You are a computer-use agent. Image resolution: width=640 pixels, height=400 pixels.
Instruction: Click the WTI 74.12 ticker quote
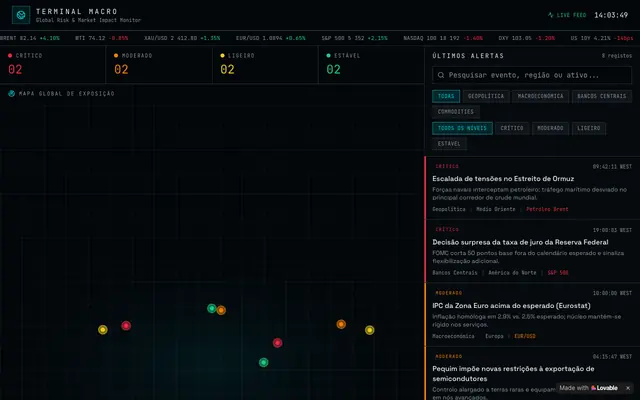102,38
